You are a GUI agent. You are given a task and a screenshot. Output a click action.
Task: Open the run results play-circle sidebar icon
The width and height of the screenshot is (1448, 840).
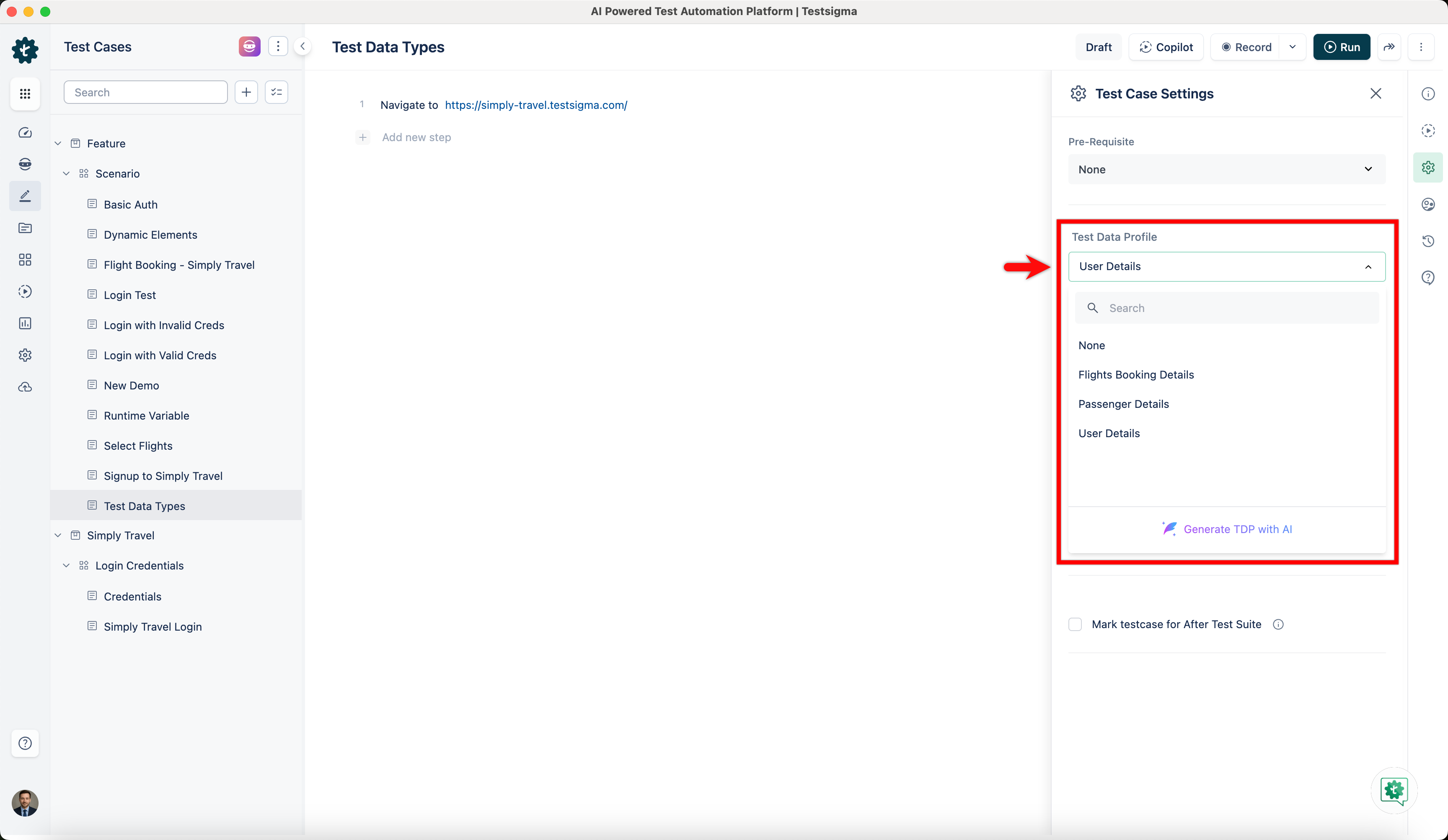coord(25,292)
